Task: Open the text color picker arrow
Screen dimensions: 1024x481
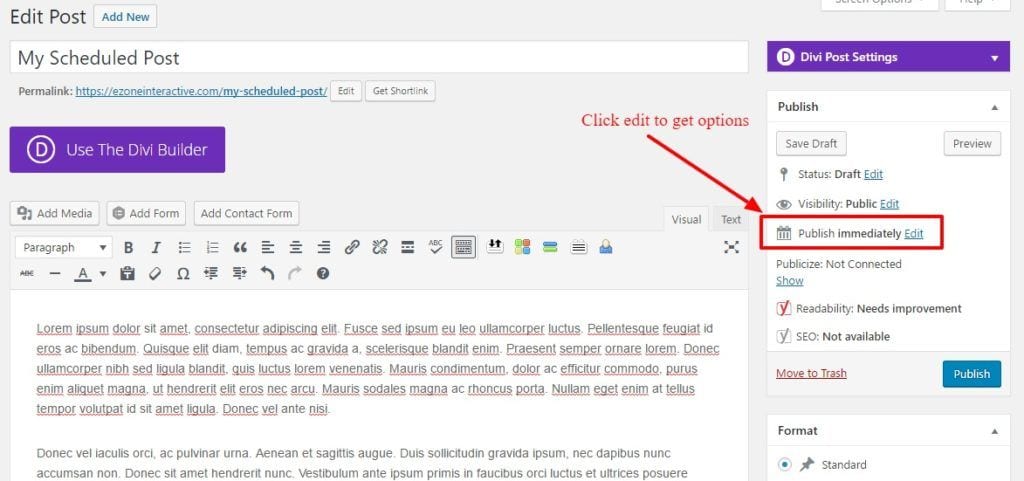Action: click(x=103, y=273)
